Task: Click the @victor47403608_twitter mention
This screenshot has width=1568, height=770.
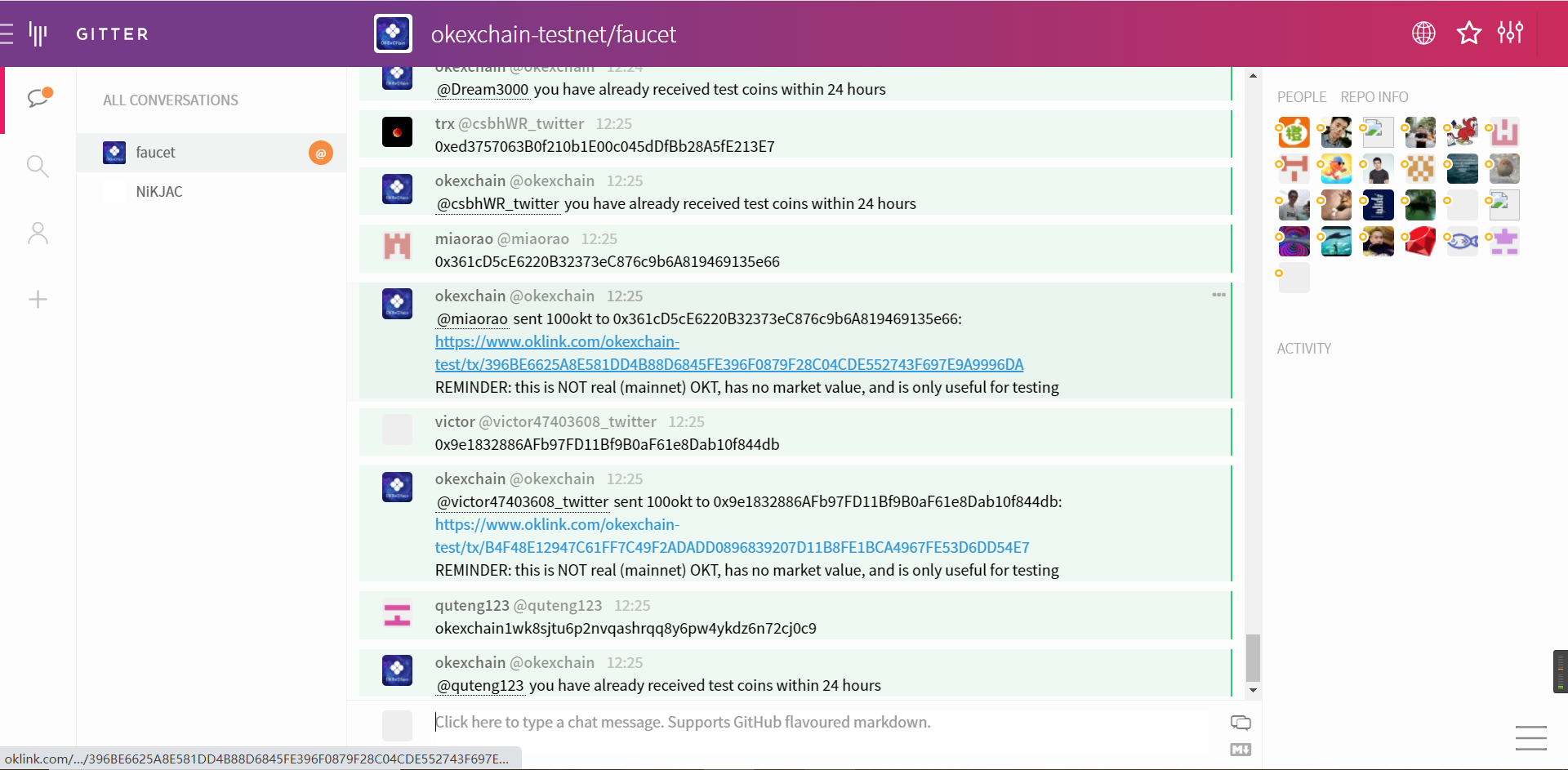Action: (523, 501)
